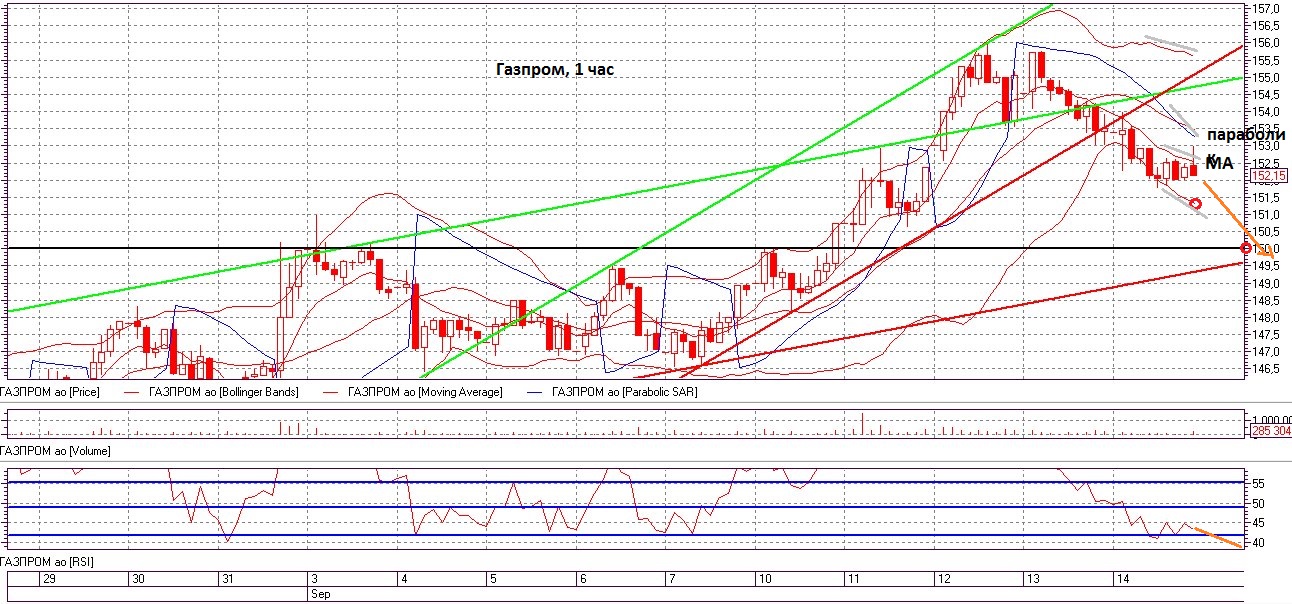Click date label 12 on time axis
Screen dimensions: 1292x604
[943, 579]
